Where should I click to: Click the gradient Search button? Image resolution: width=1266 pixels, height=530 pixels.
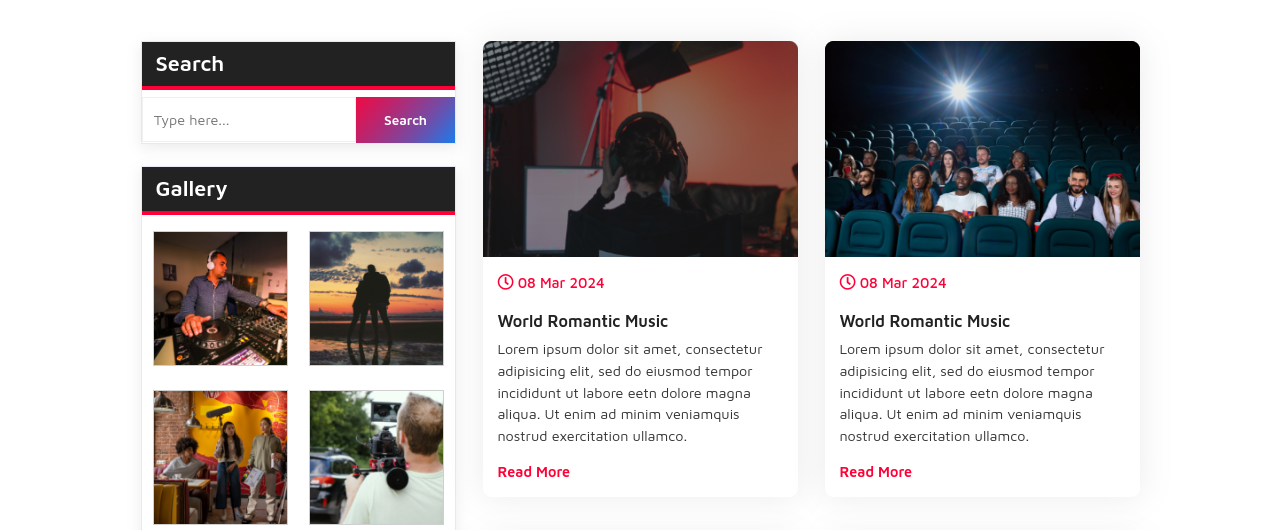[x=405, y=120]
